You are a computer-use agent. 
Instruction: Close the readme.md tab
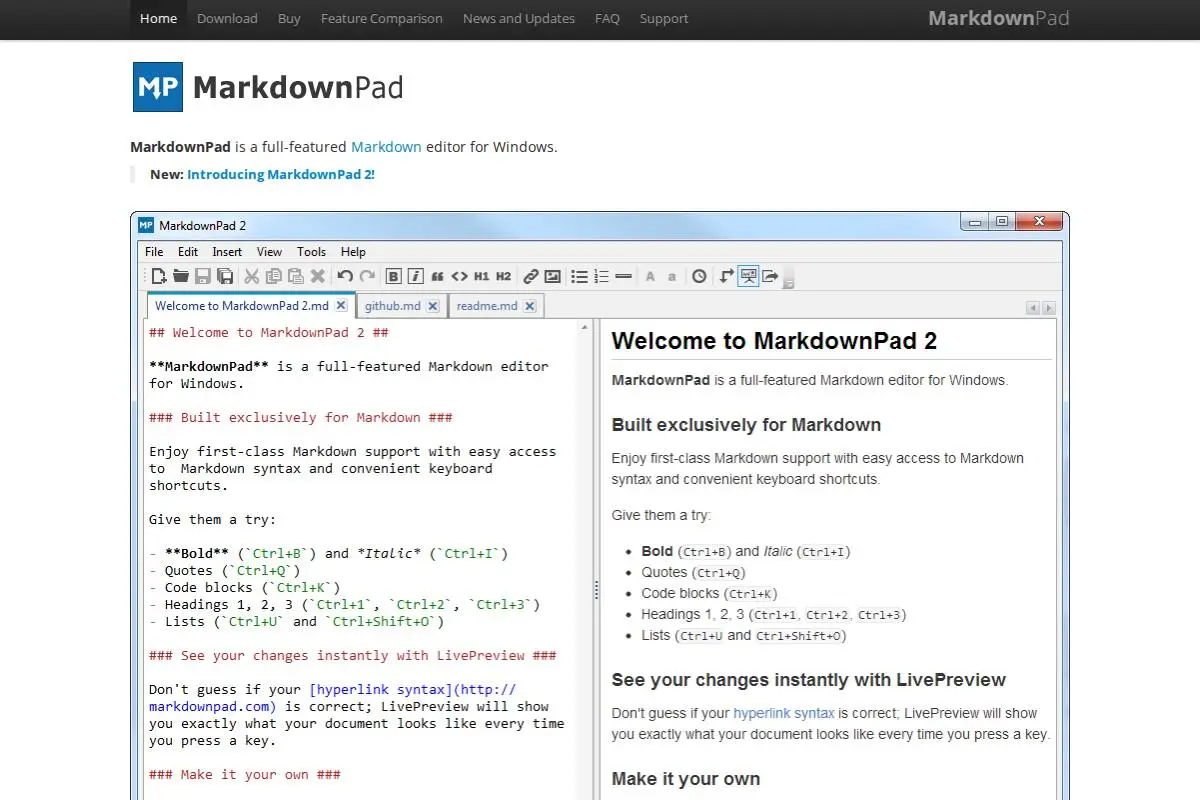tap(530, 306)
